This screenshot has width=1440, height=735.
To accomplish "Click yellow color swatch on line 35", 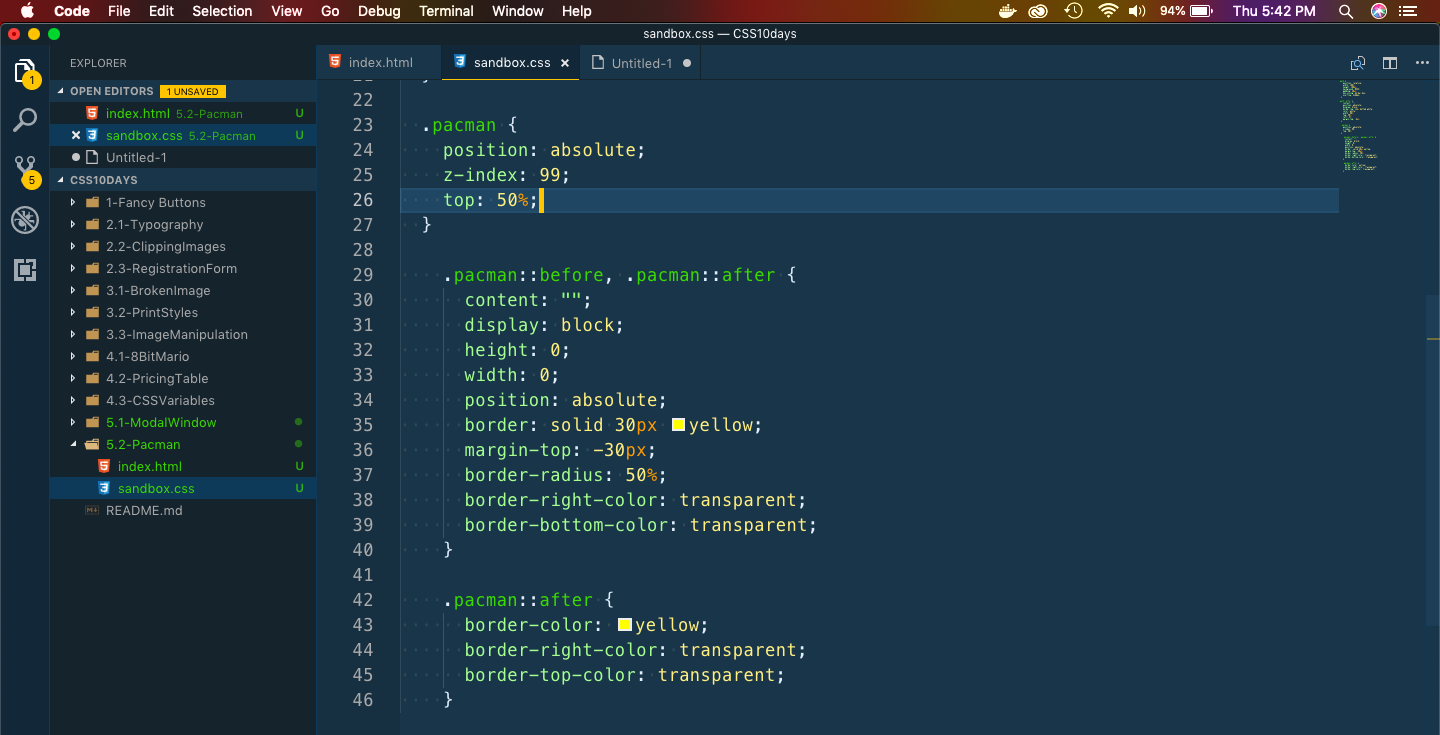I will 678,425.
